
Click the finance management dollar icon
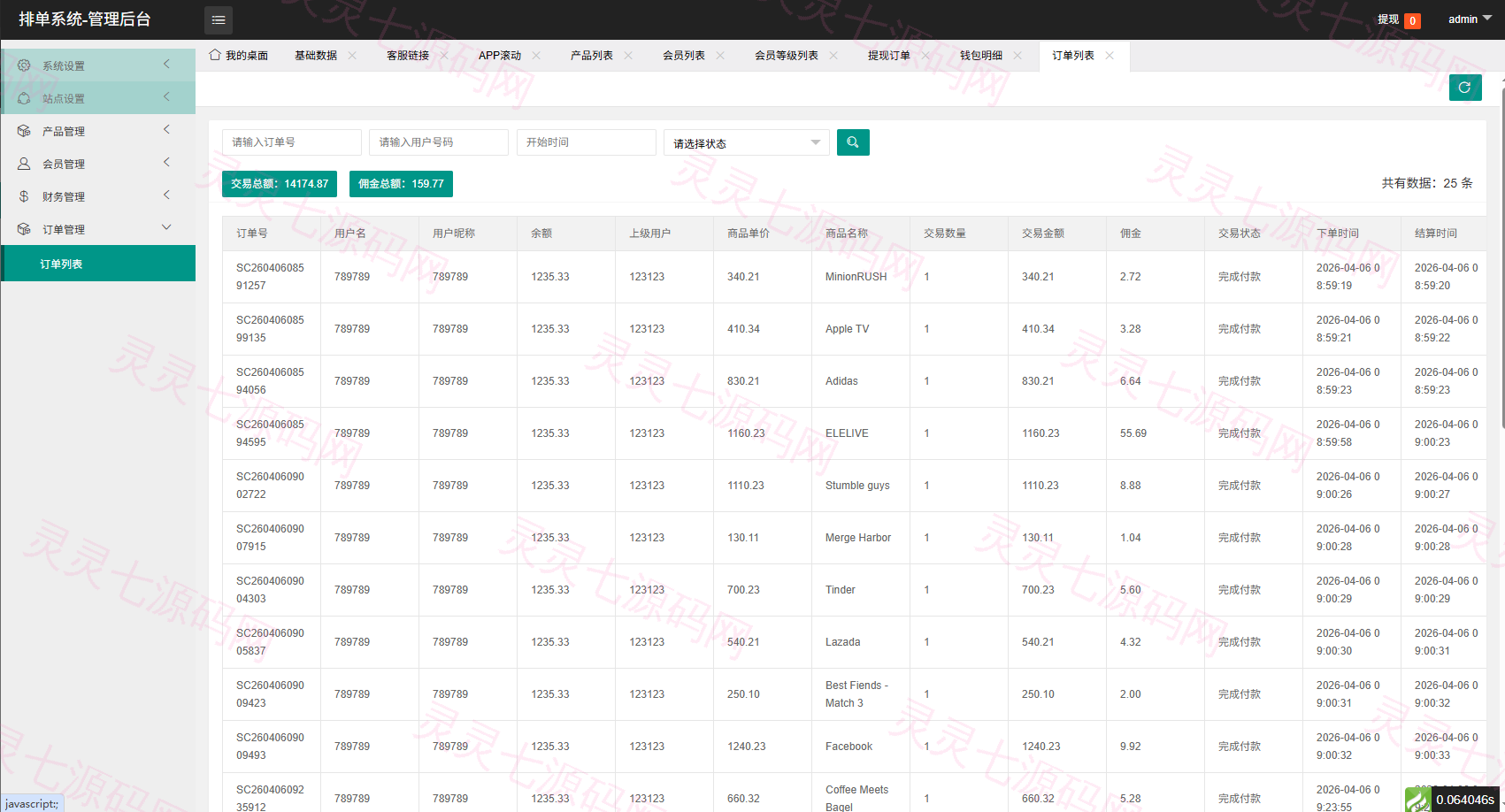[x=24, y=196]
